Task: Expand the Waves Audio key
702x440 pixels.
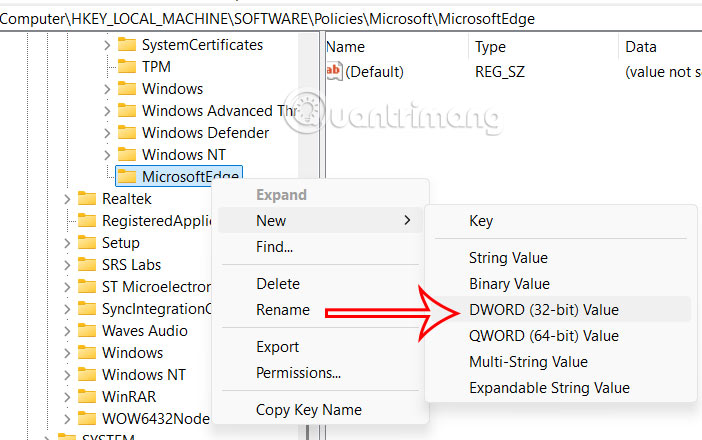Action: click(x=67, y=331)
